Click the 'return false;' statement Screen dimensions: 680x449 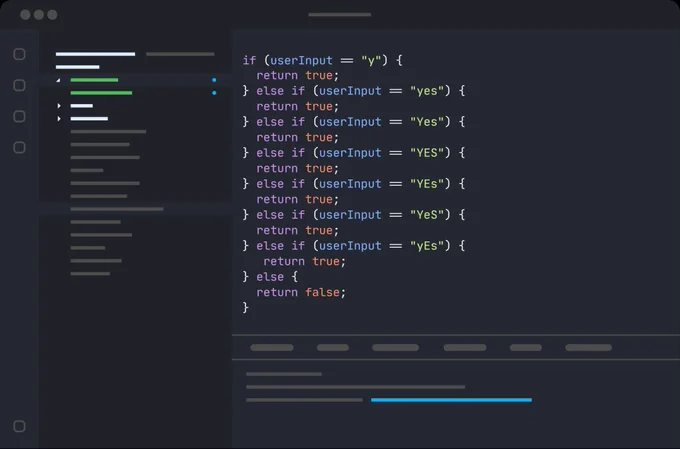pos(301,292)
